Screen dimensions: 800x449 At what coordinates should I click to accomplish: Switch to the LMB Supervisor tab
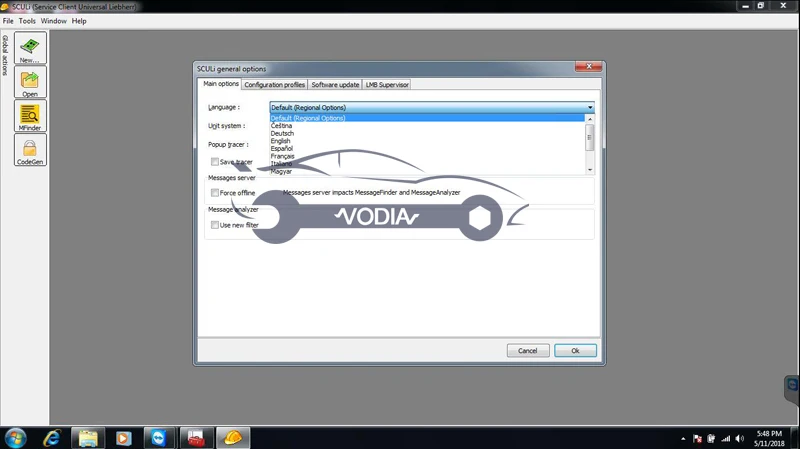pos(387,85)
